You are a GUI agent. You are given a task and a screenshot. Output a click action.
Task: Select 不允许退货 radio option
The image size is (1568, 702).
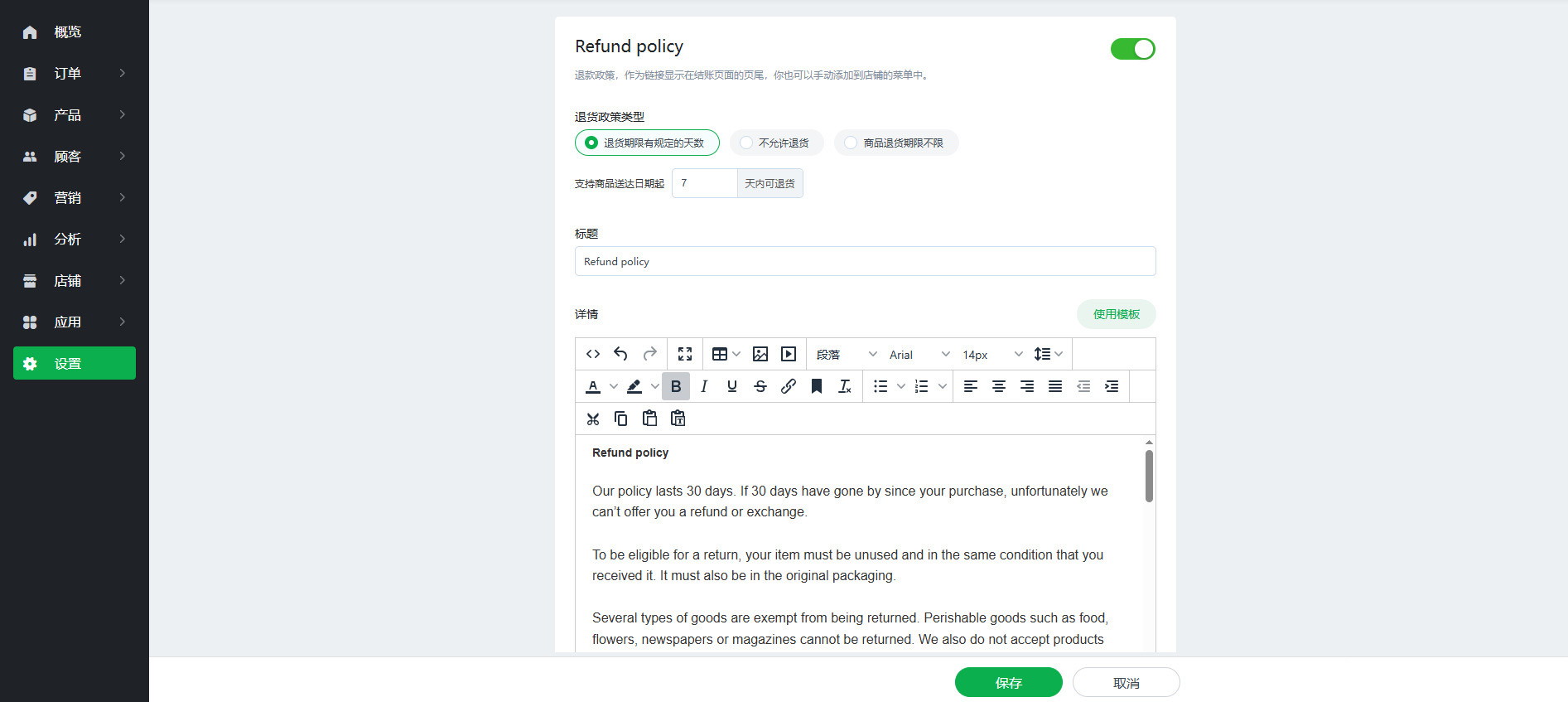776,143
